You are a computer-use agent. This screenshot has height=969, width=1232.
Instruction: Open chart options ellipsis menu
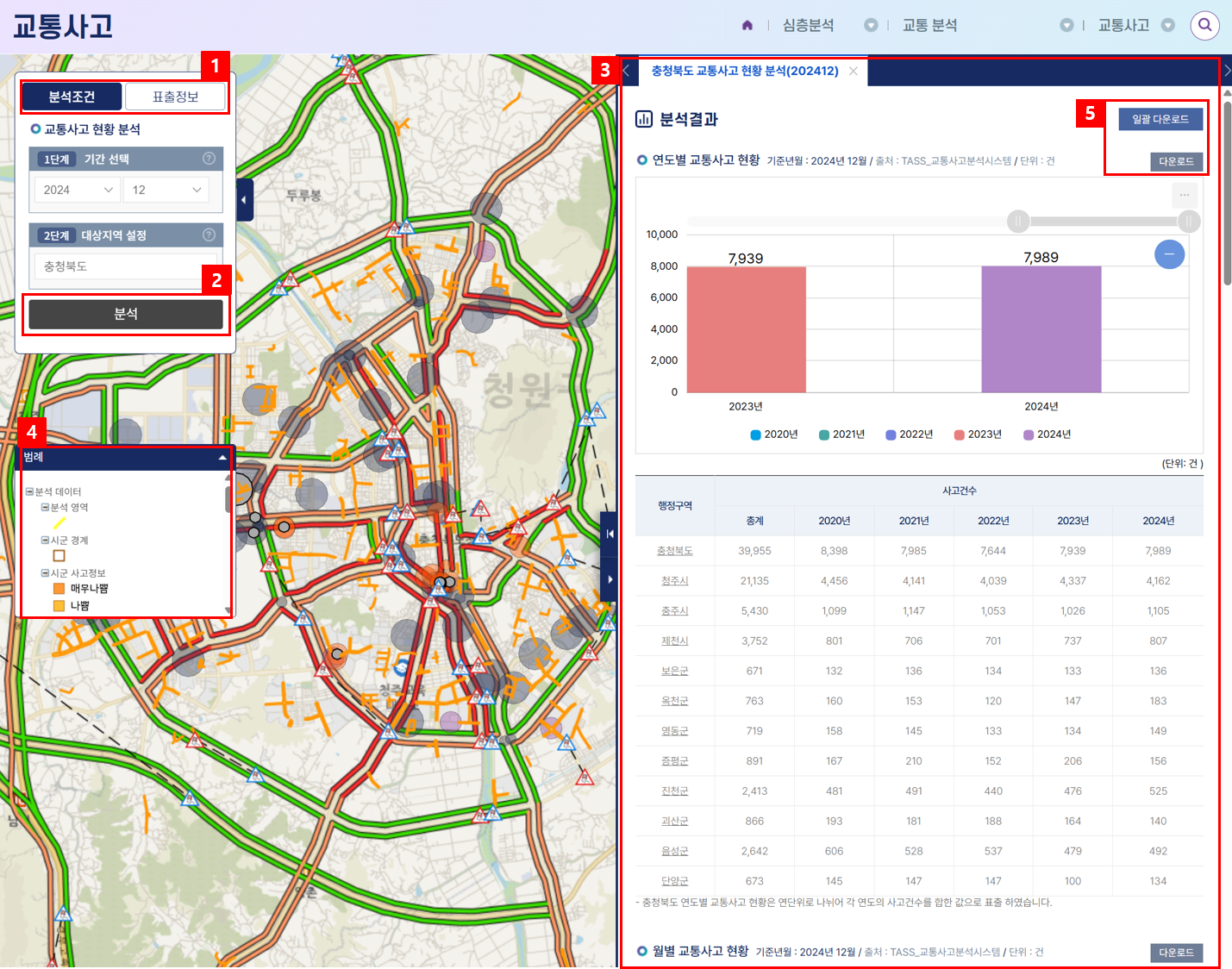point(1184,195)
